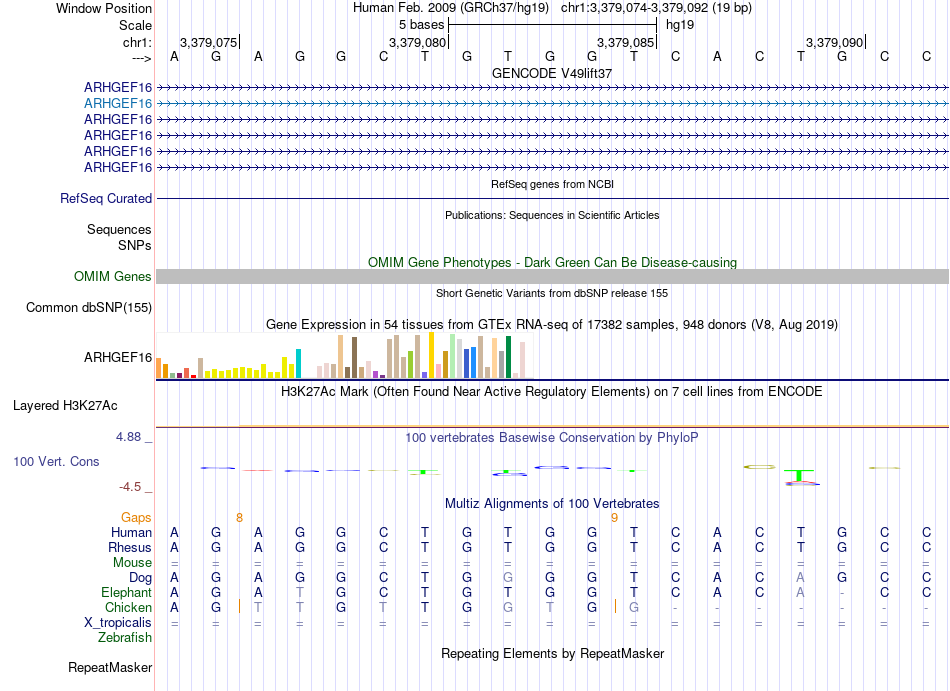Click the orange gap count 9
Image resolution: width=950 pixels, height=691 pixels.
pyautogui.click(x=614, y=518)
